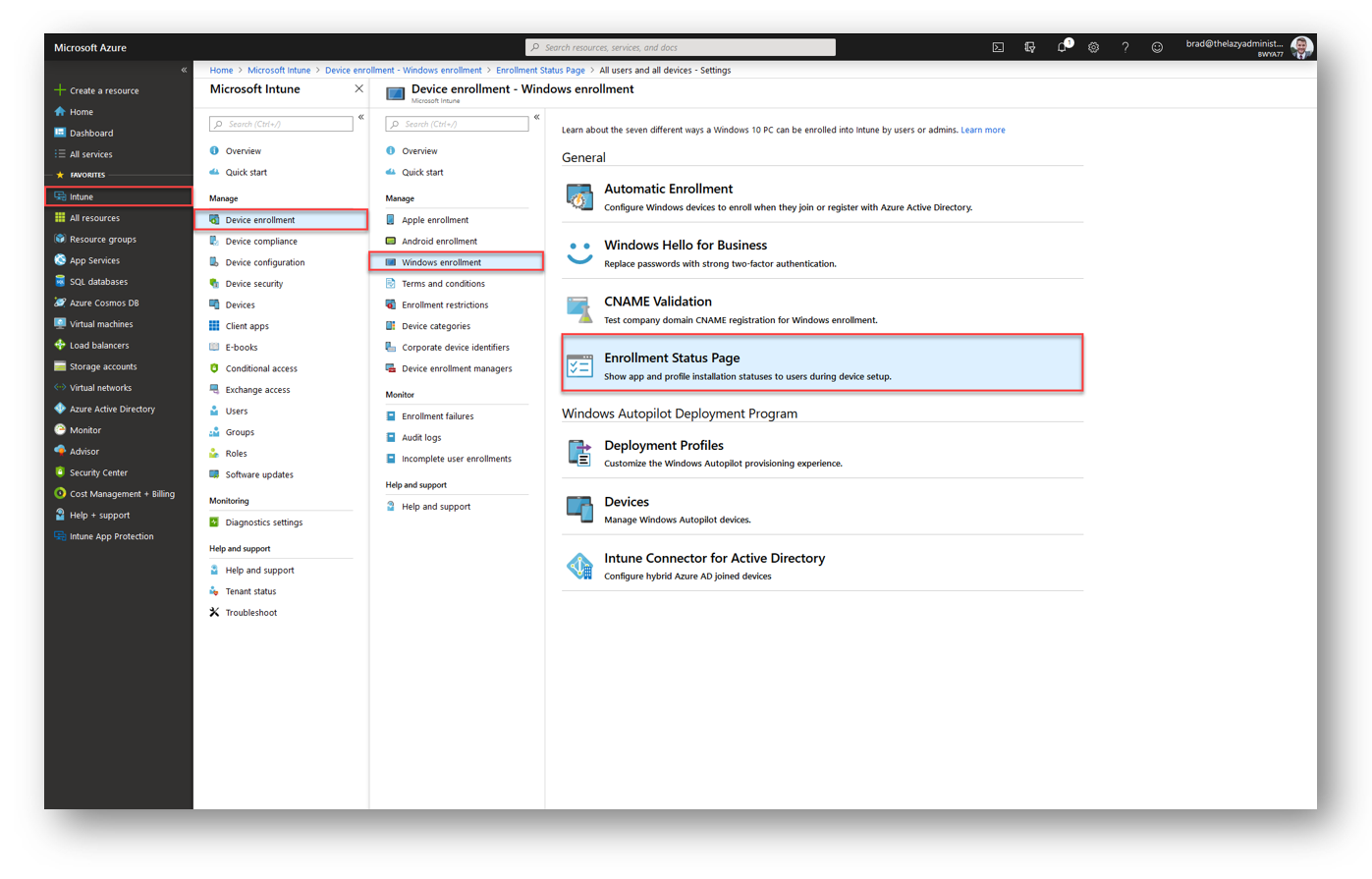The image size is (1372, 879).
Task: Click the Deployment Profiles icon
Action: click(x=579, y=453)
